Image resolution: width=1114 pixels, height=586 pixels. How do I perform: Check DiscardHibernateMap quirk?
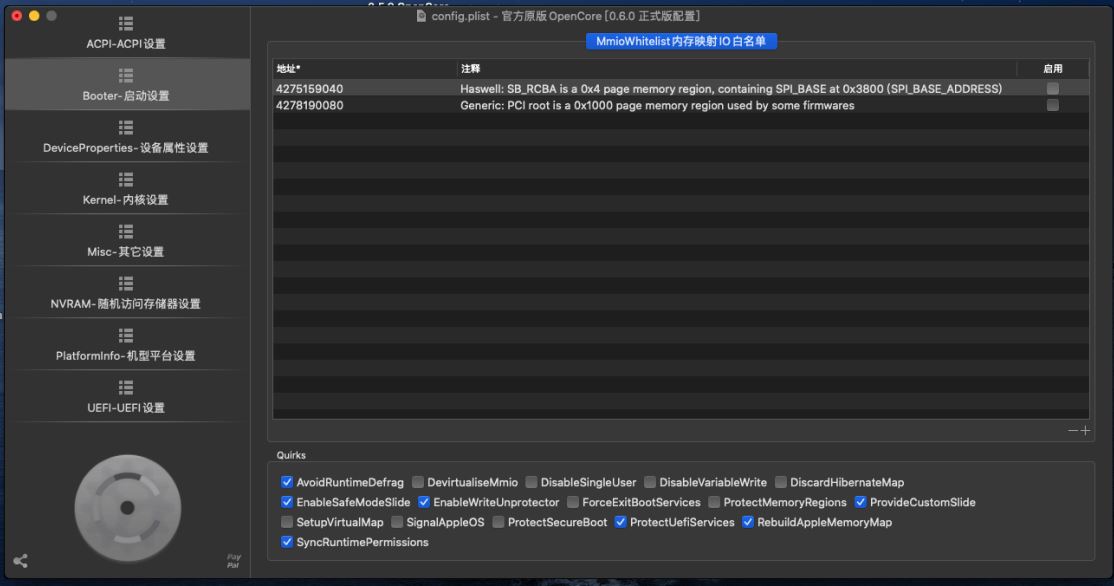781,482
